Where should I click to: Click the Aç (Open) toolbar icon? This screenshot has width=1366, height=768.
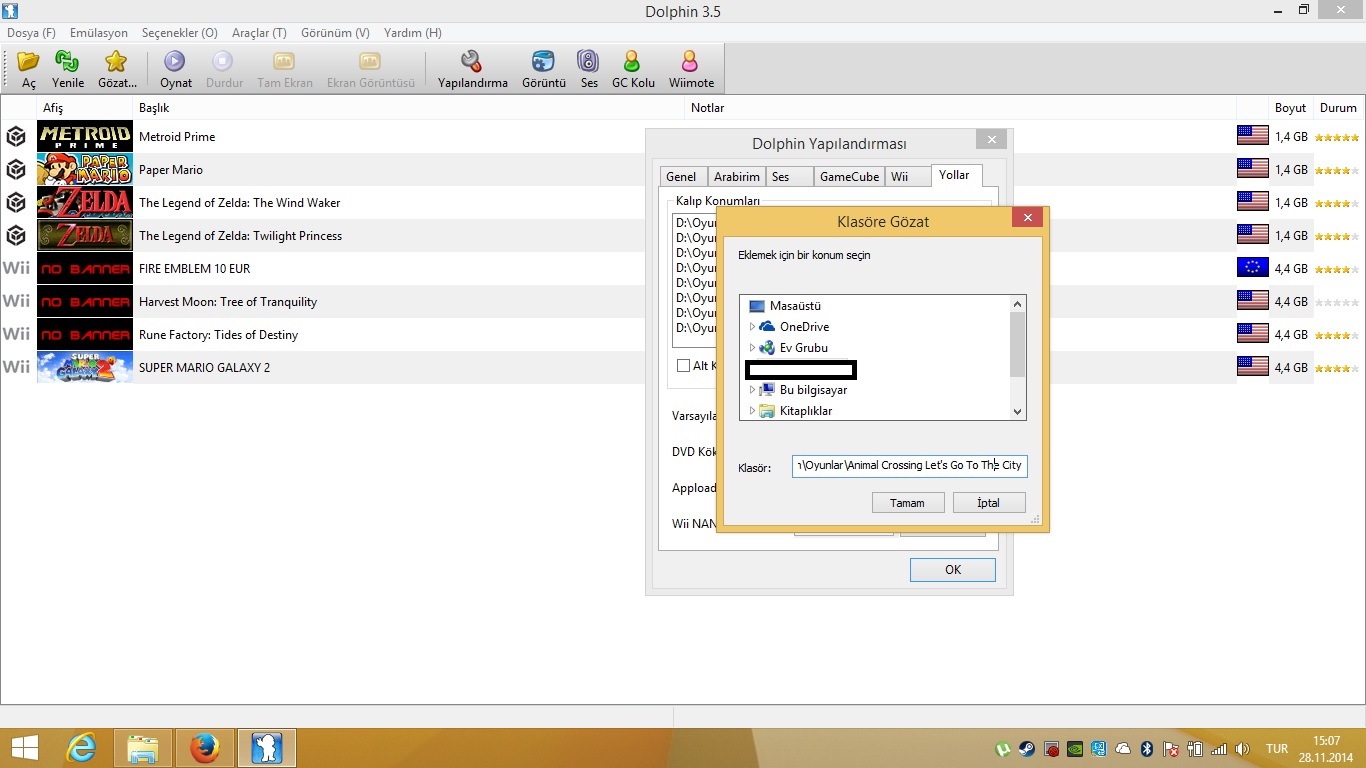point(29,62)
